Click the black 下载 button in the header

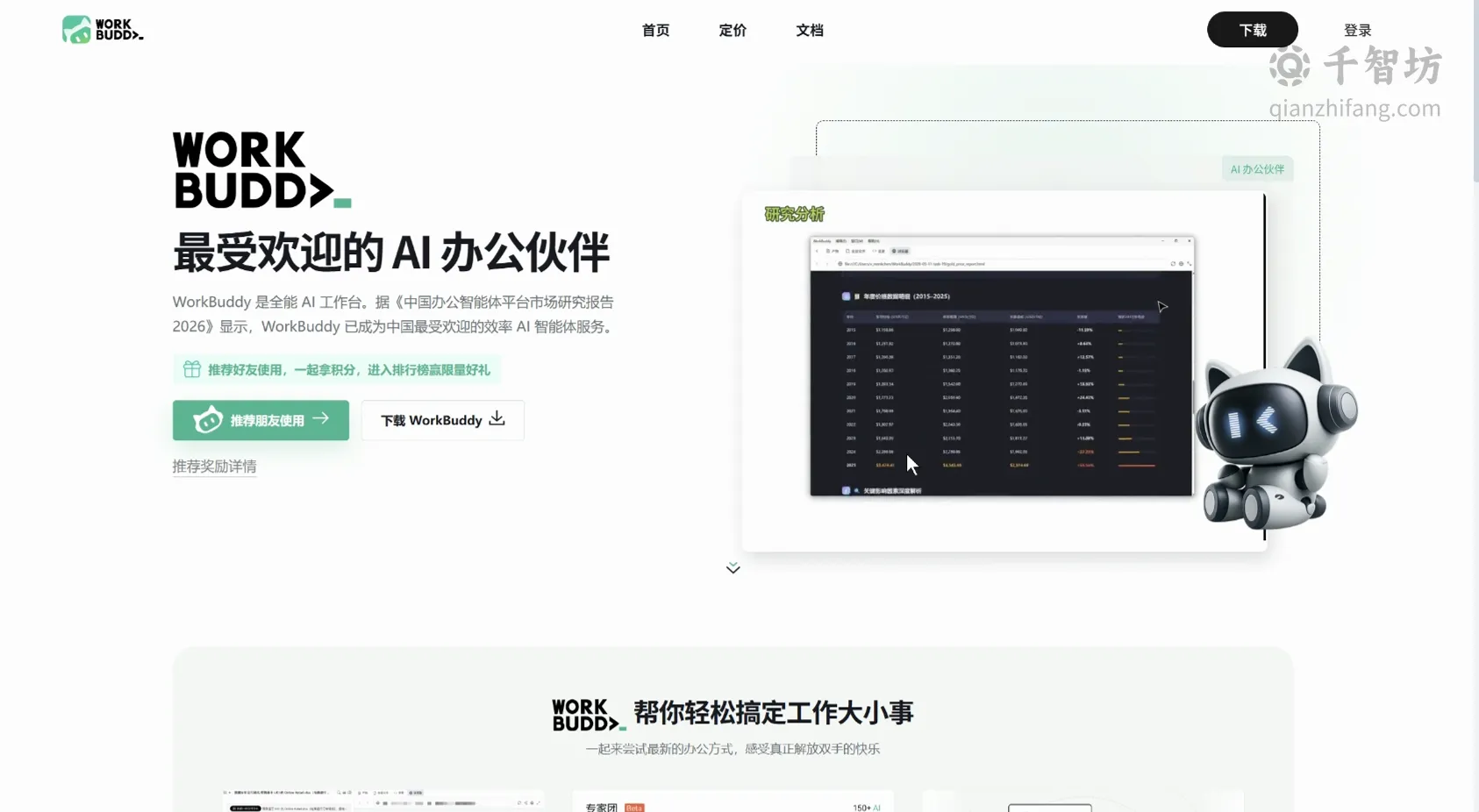click(1253, 30)
